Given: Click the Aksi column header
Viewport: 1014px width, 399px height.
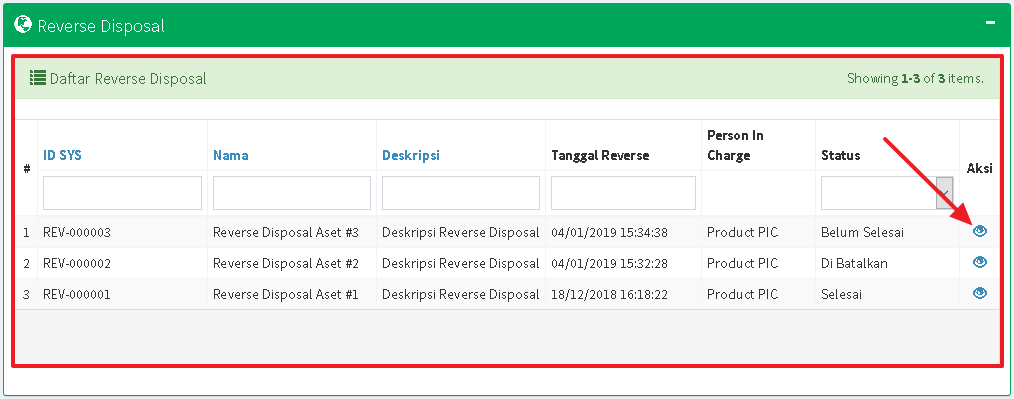Looking at the screenshot, I should (980, 168).
